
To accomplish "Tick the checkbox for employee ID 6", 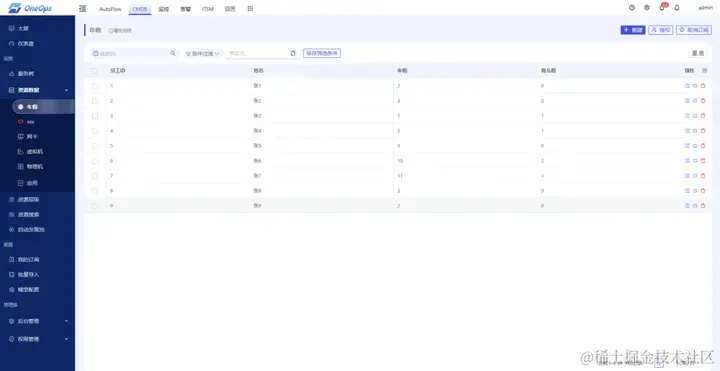I will (95, 161).
